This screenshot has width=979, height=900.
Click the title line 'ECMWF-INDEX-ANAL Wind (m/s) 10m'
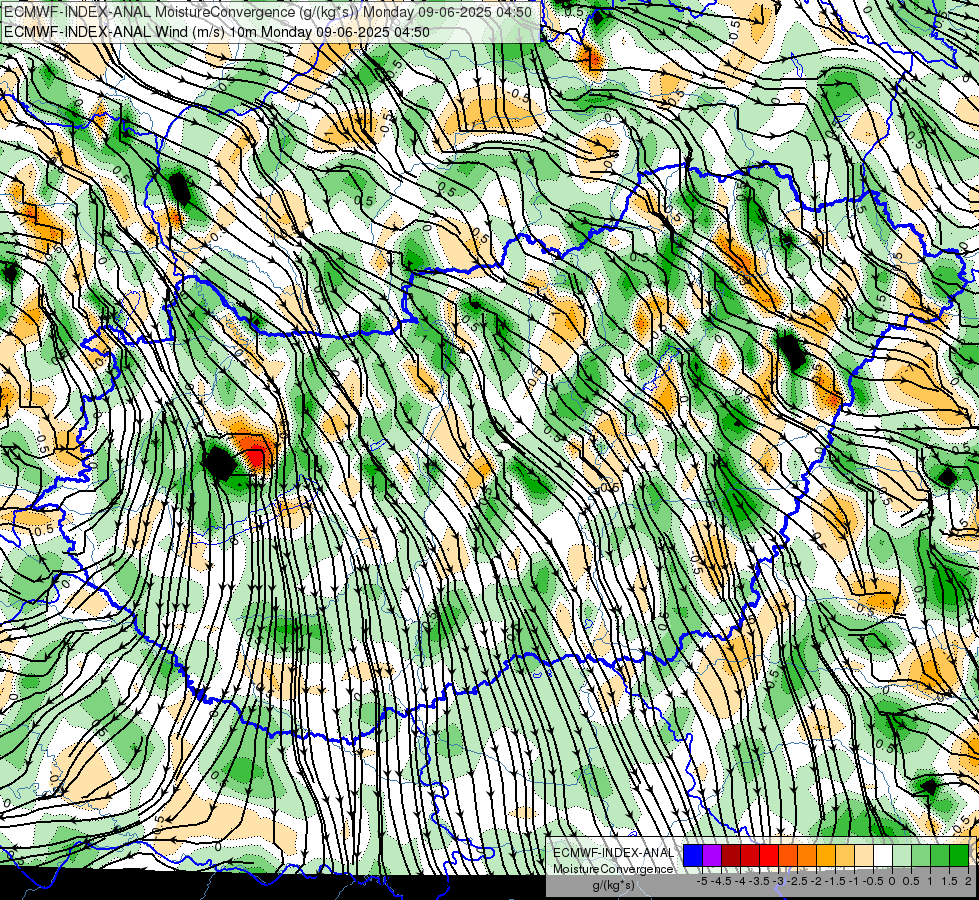(x=130, y=31)
